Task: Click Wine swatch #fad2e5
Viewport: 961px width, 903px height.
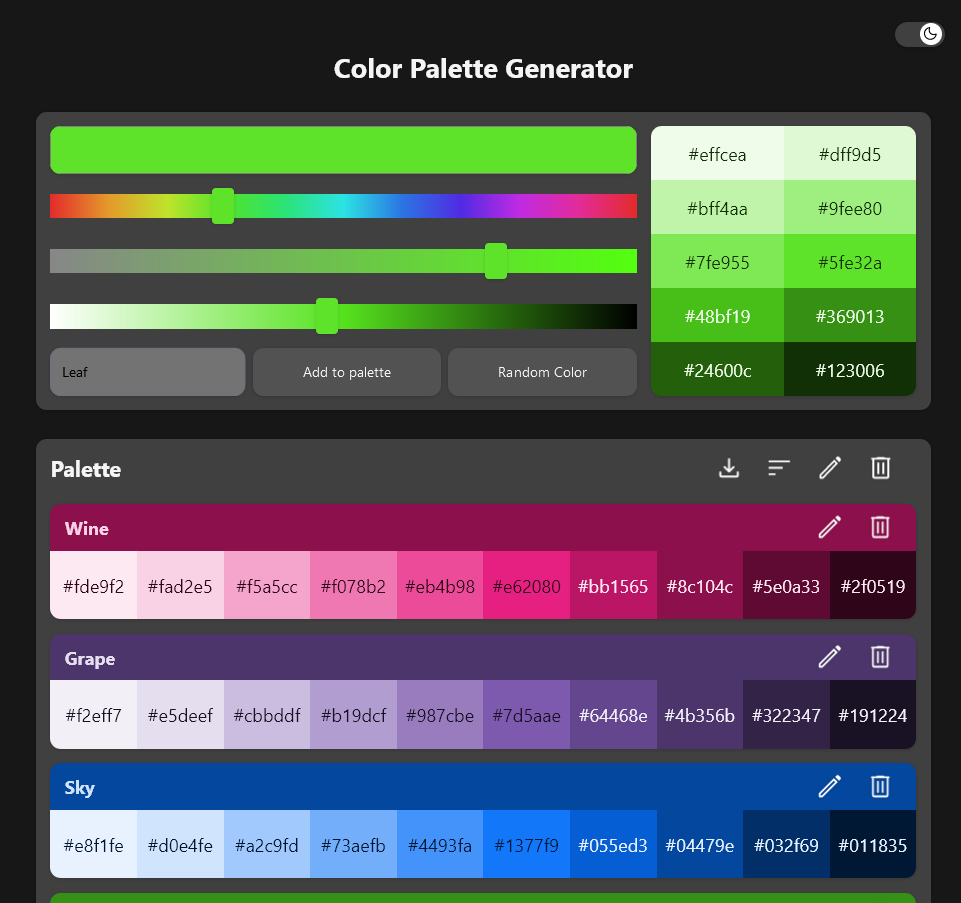Action: (180, 585)
